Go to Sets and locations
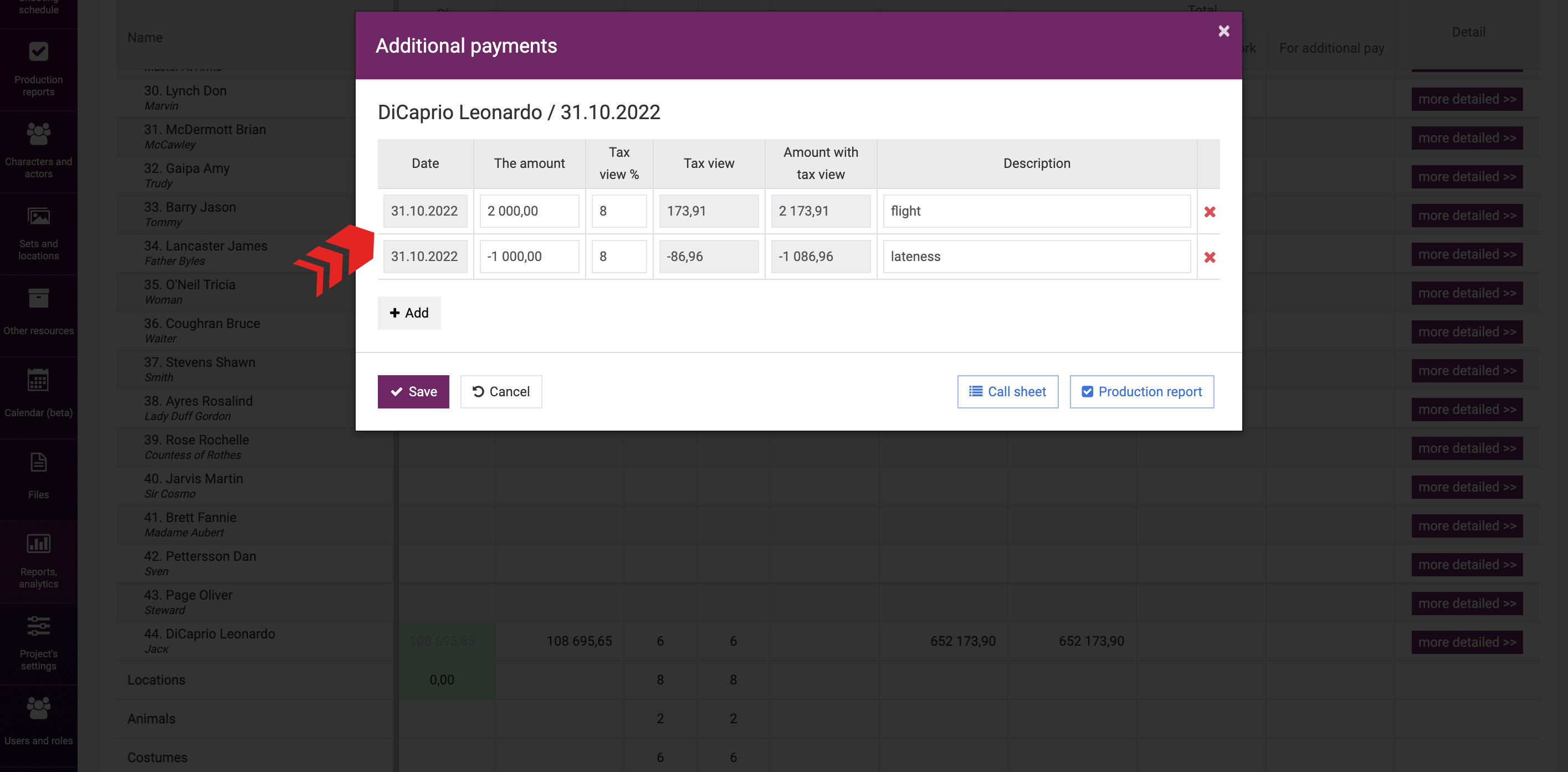 click(38, 234)
